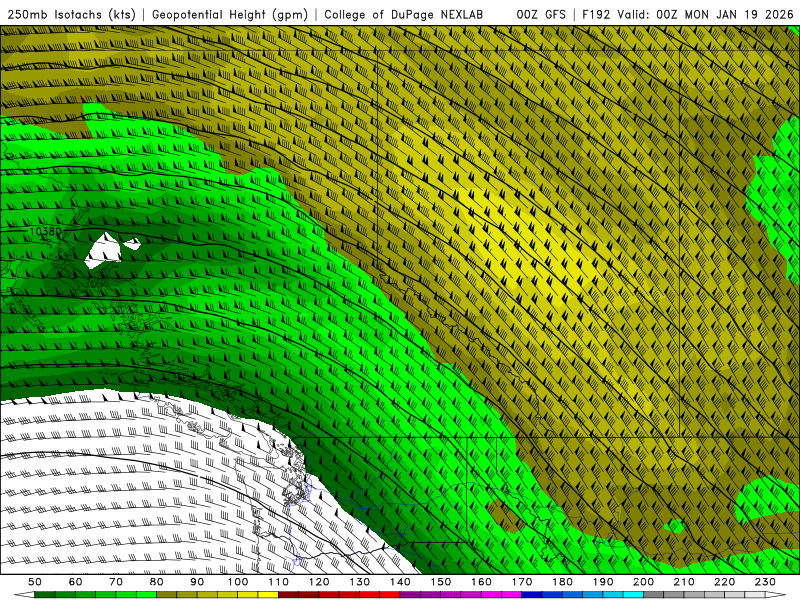Image resolution: width=800 pixels, height=600 pixels.
Task: Click the bright yellow swatch just left of 110
Action: [268, 595]
